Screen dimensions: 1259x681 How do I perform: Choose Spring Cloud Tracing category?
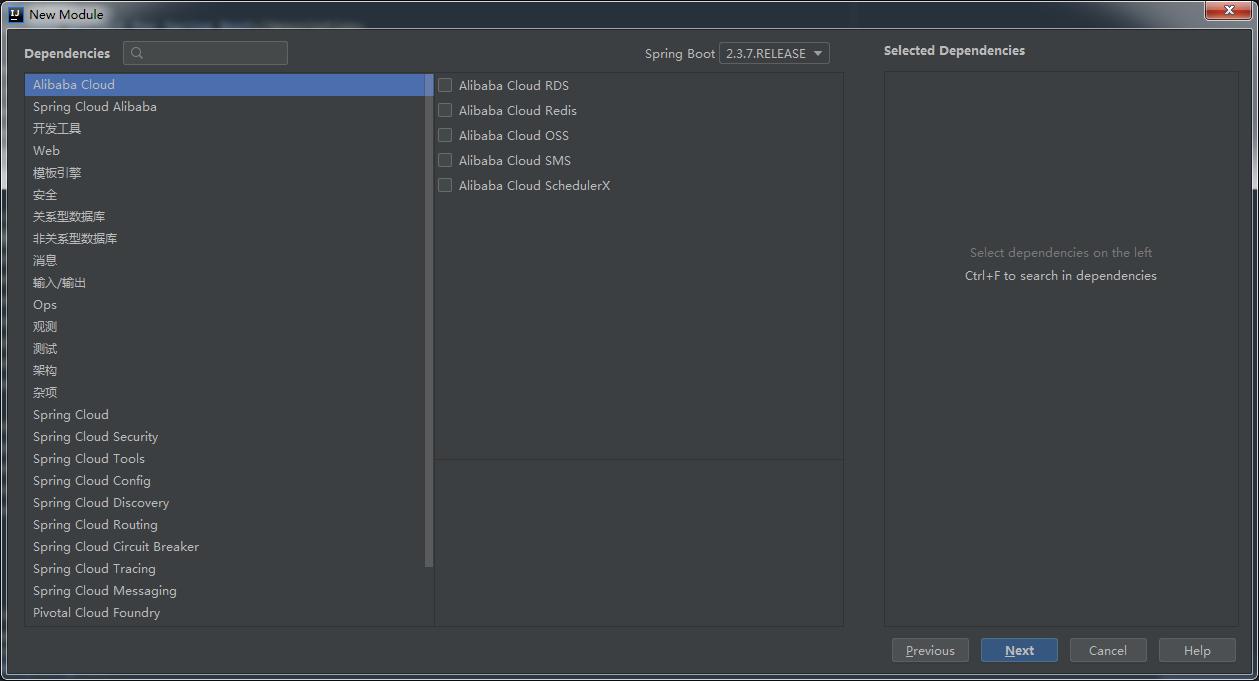[225, 569]
